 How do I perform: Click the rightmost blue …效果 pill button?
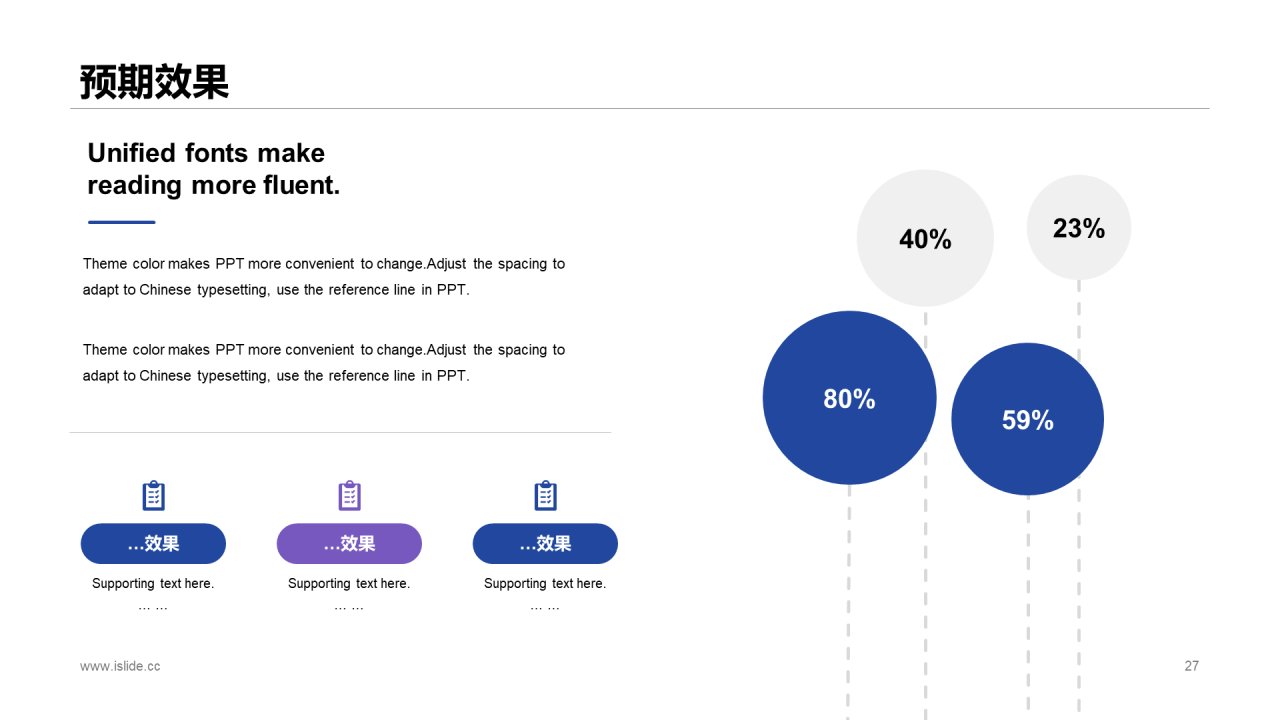[545, 543]
